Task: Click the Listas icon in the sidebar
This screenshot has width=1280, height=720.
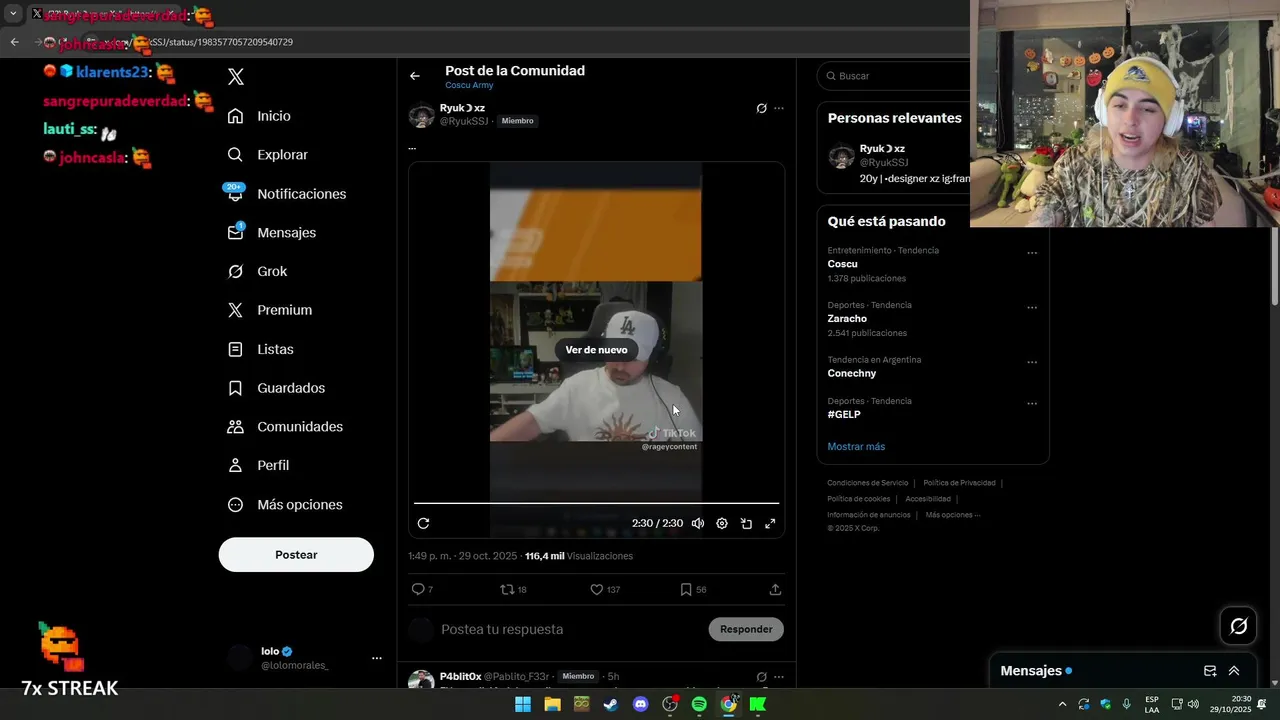Action: [x=235, y=349]
